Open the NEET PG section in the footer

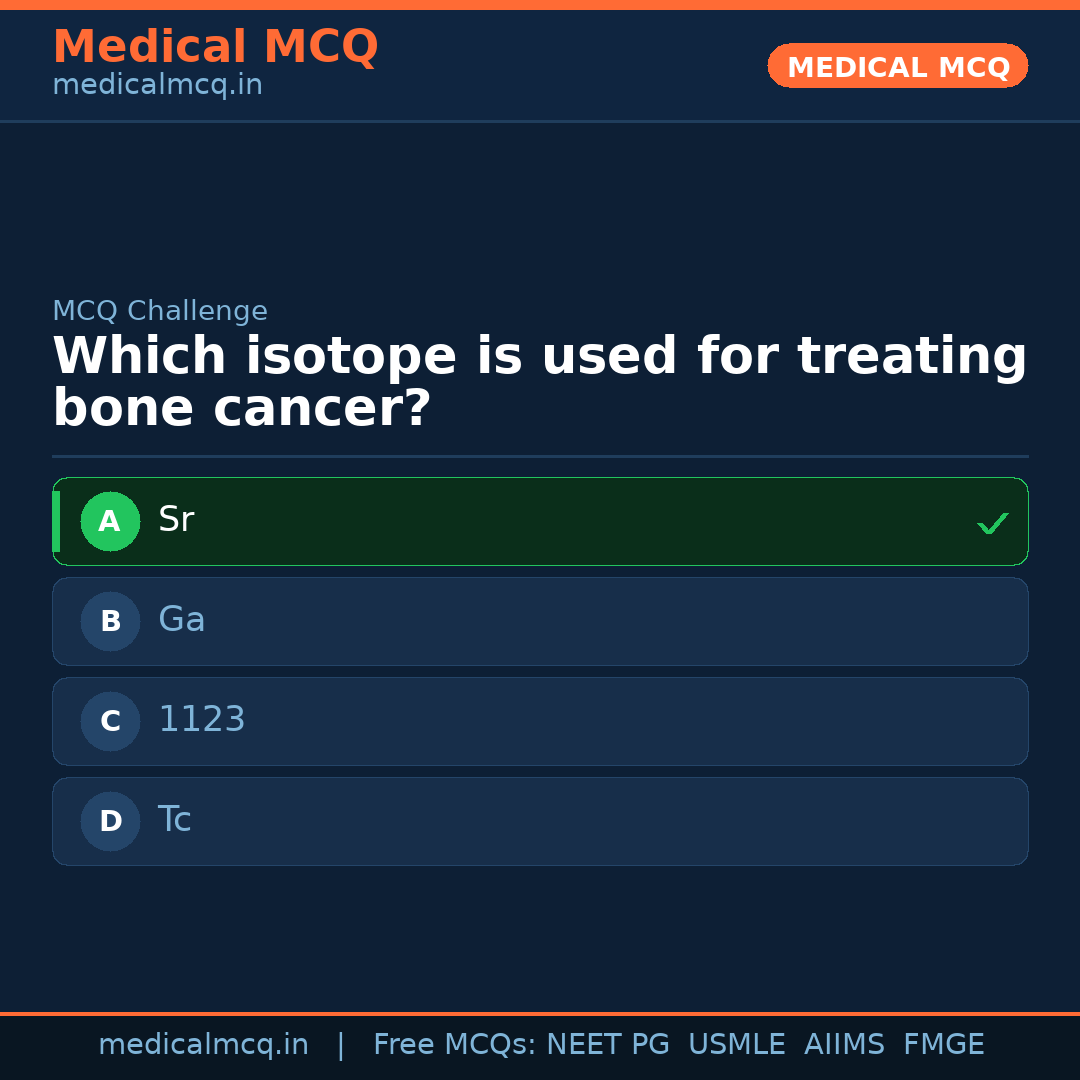pos(607,1043)
